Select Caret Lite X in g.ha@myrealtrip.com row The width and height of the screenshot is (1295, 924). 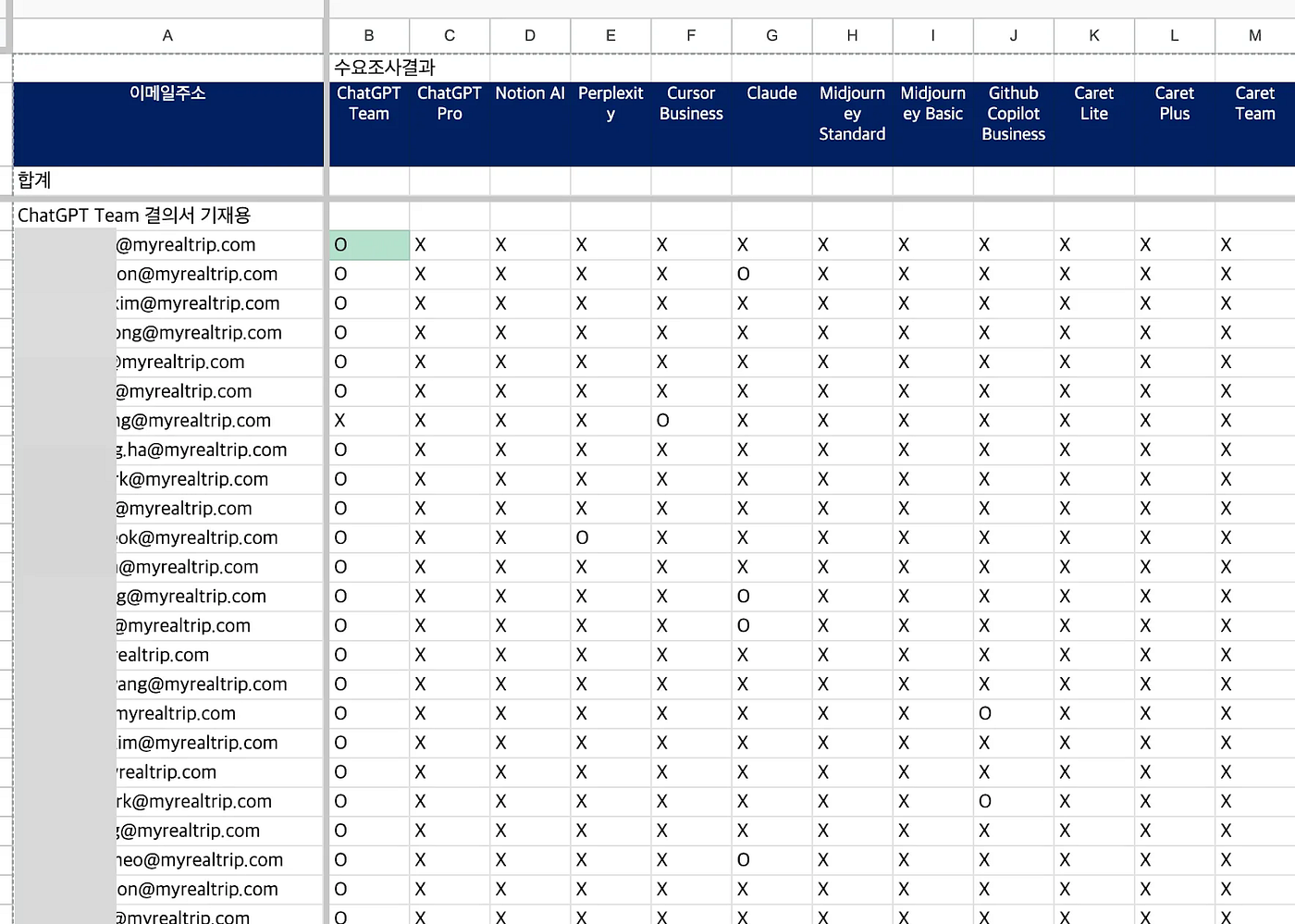[x=1093, y=450]
